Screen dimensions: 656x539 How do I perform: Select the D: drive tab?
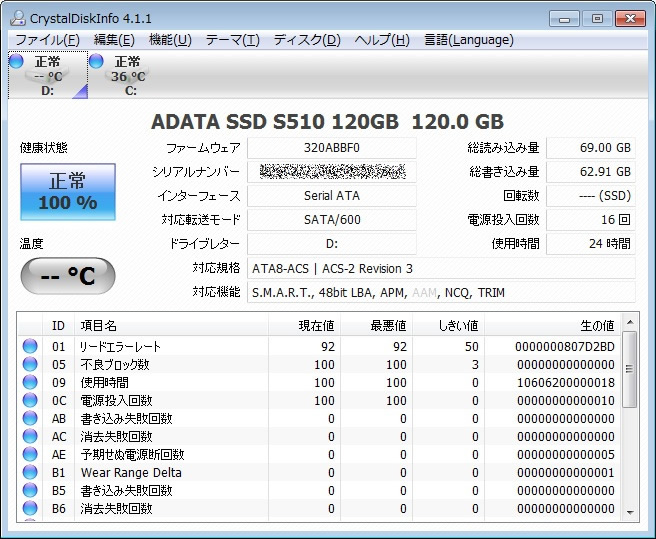pyautogui.click(x=48, y=75)
